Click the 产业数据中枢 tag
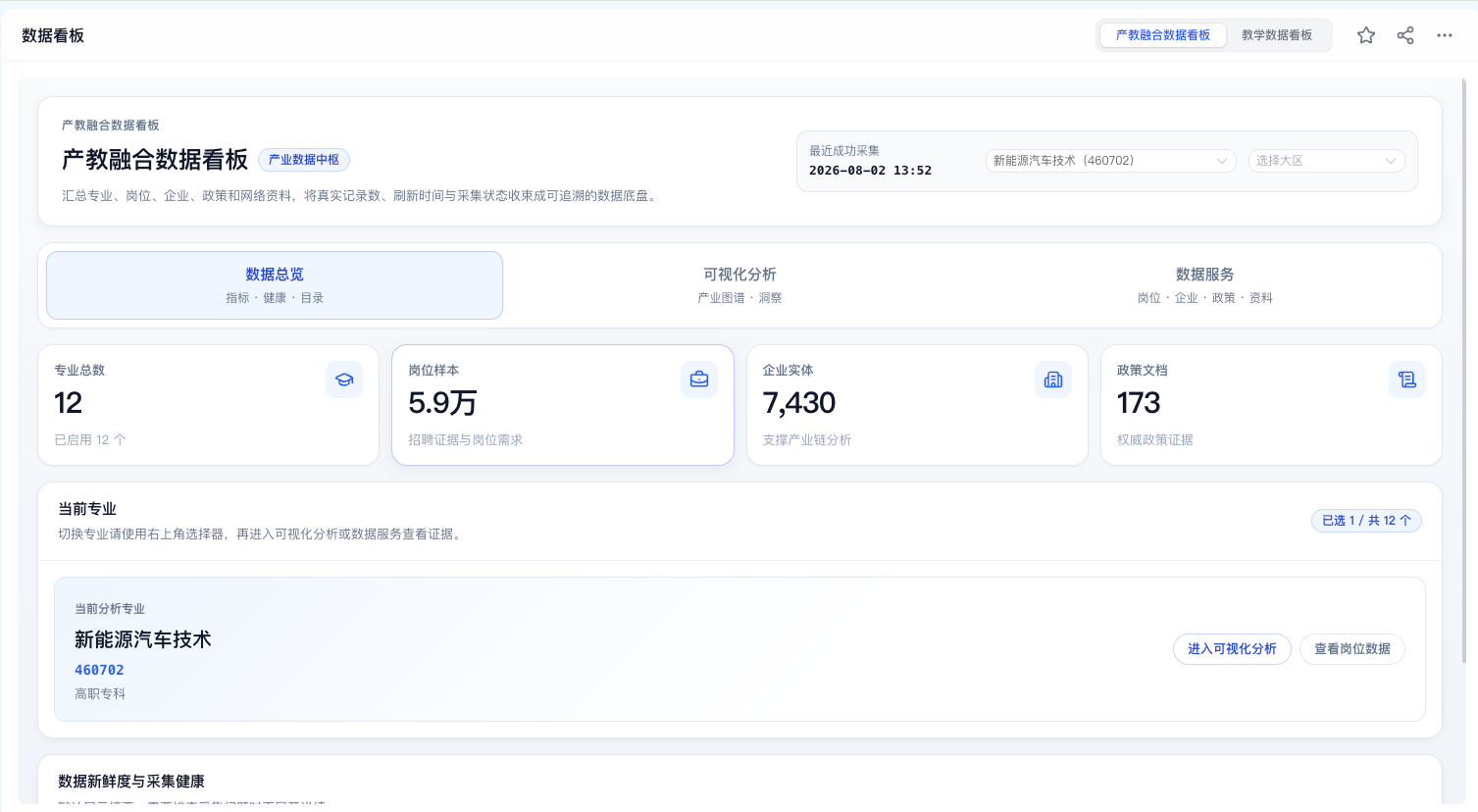 [x=304, y=160]
